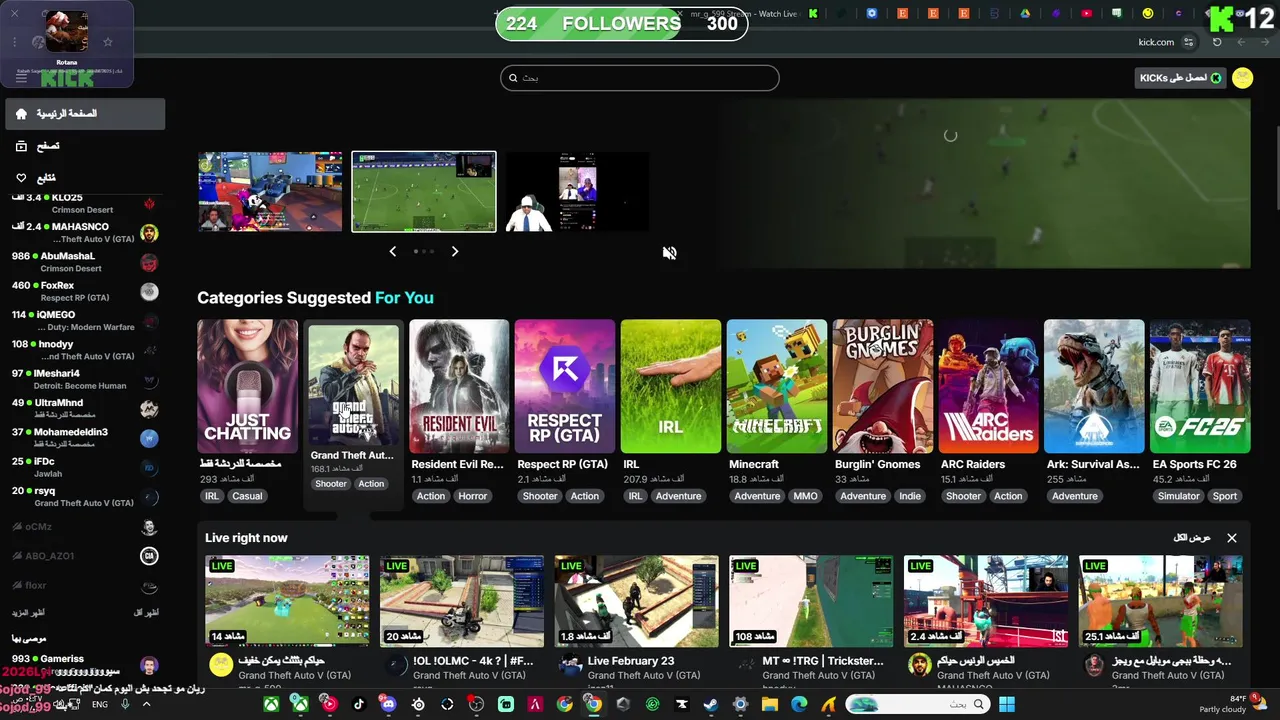Select the colorful arcade room carousel thumbnail
1280x720 pixels.
tap(270, 192)
